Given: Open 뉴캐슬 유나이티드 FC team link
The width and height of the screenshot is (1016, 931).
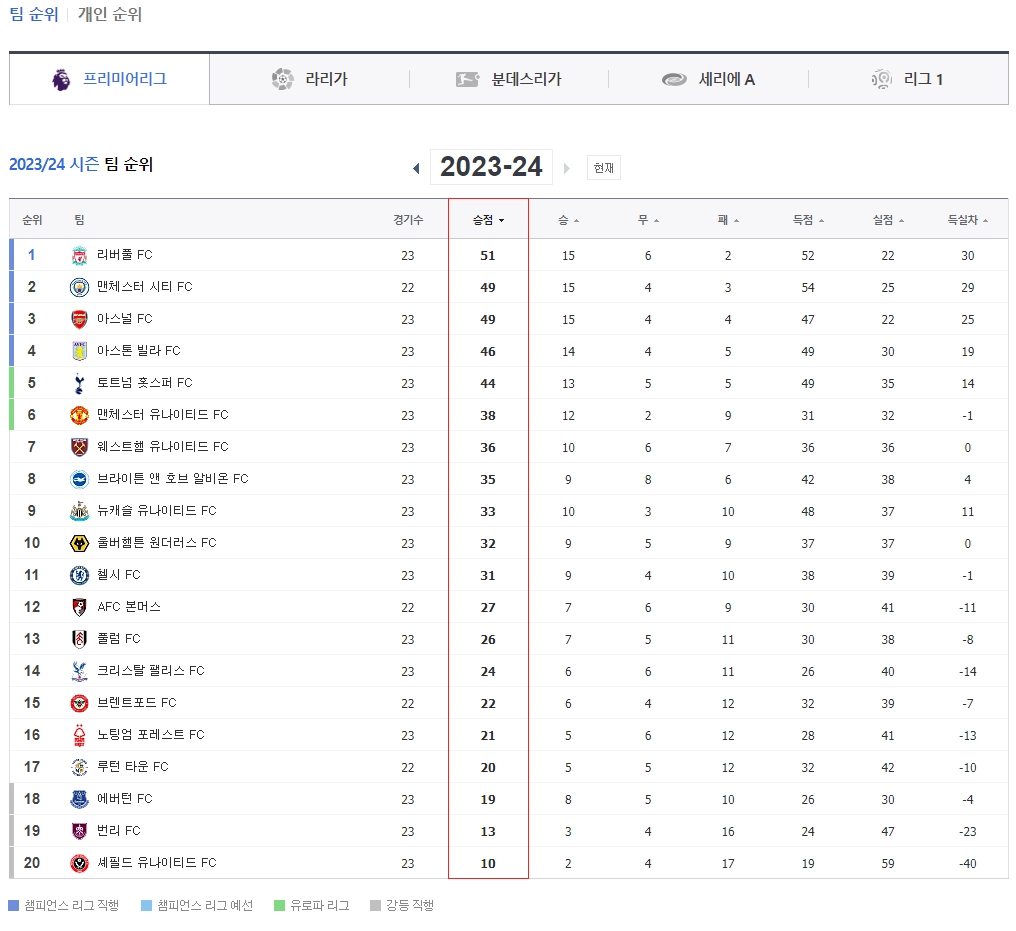Looking at the screenshot, I should click(x=156, y=511).
